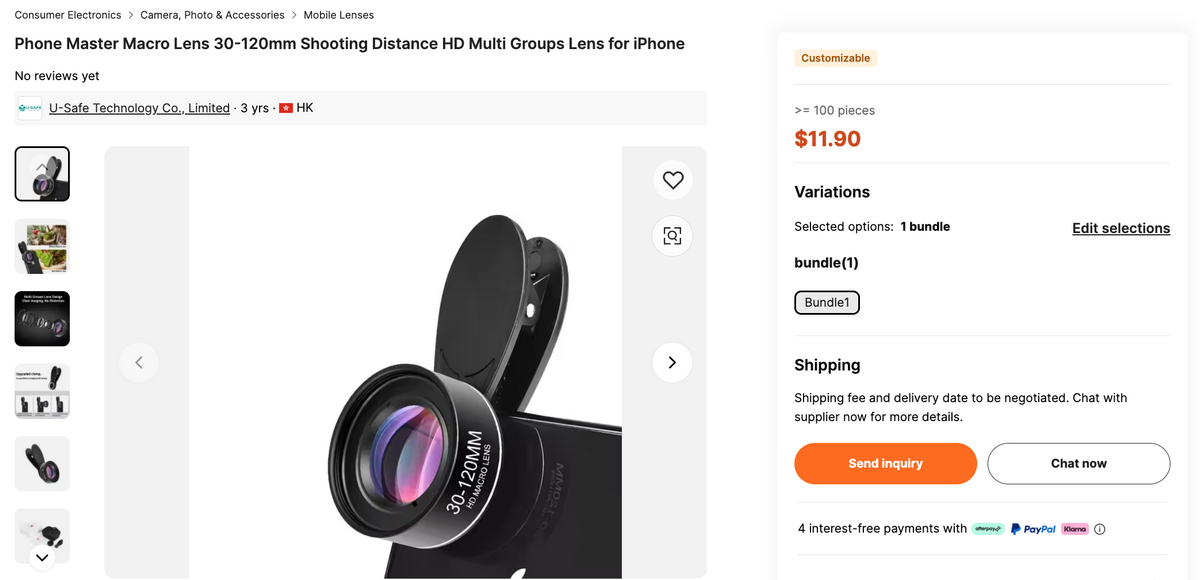Click the U-Safe Technology supplier logo
Image resolution: width=1200 pixels, height=580 pixels.
[x=29, y=107]
